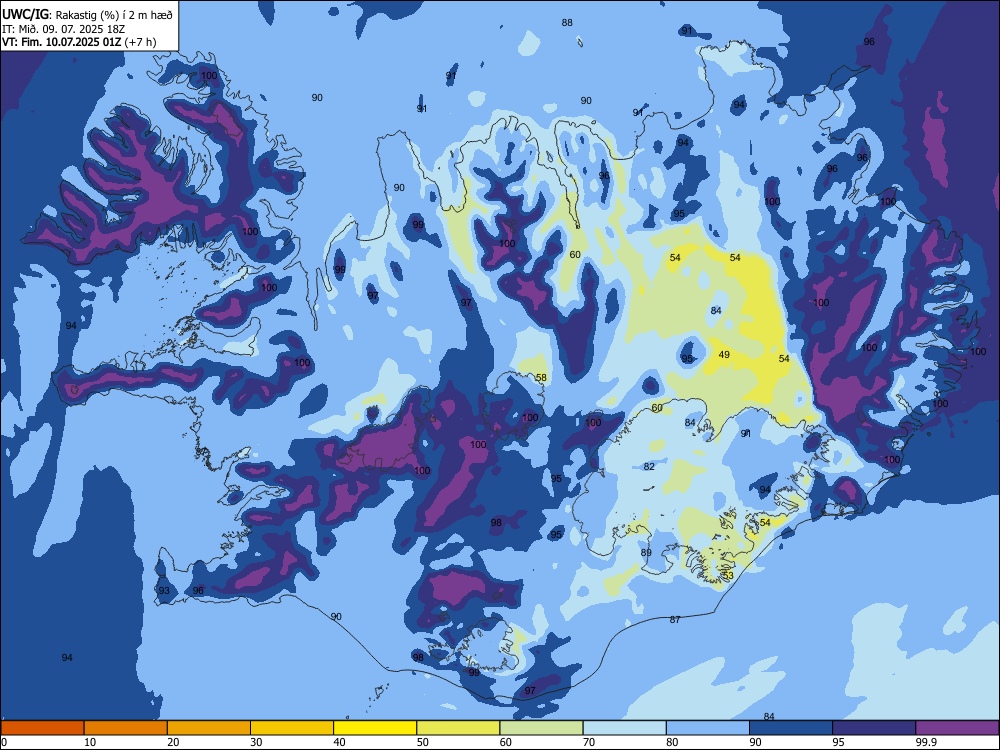Click the '10' tick label on legend scale

tap(90, 742)
